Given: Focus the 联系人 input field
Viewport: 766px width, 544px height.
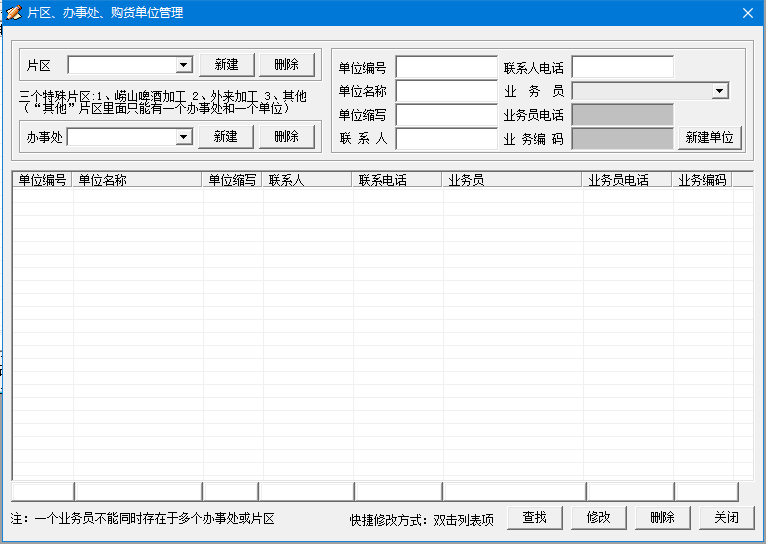Looking at the screenshot, I should pyautogui.click(x=447, y=139).
